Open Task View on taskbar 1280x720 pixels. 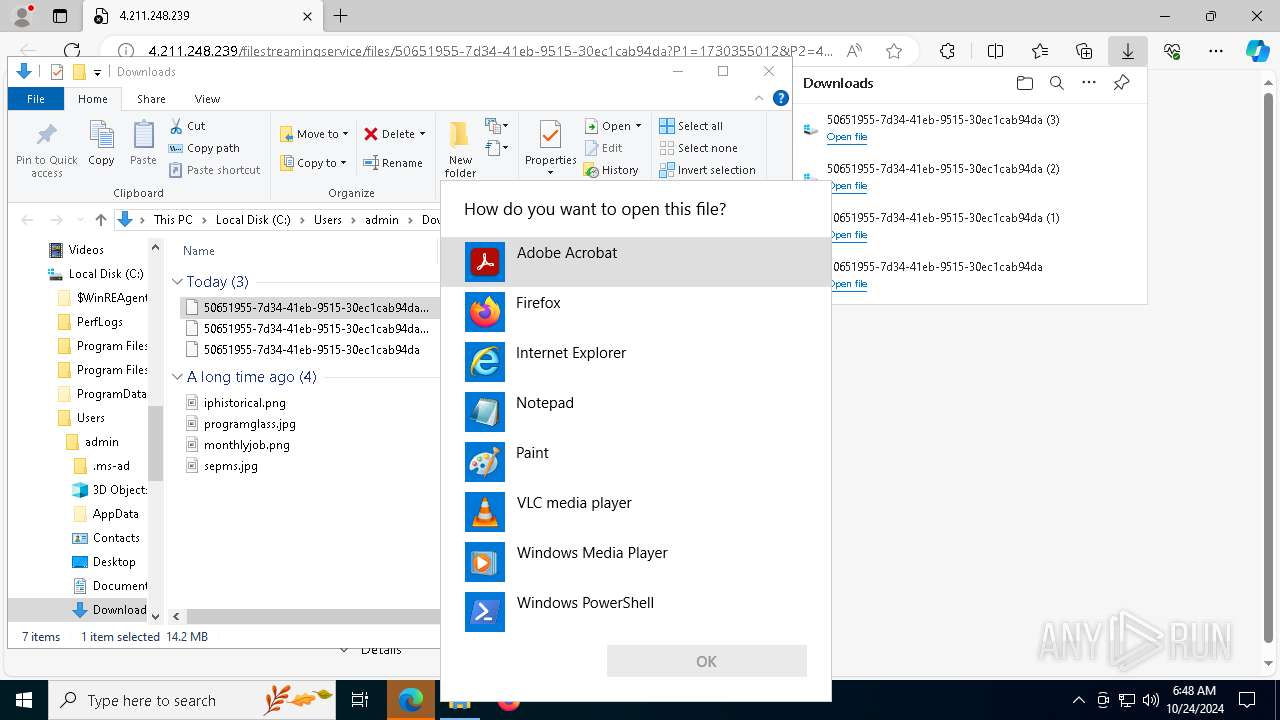[360, 700]
